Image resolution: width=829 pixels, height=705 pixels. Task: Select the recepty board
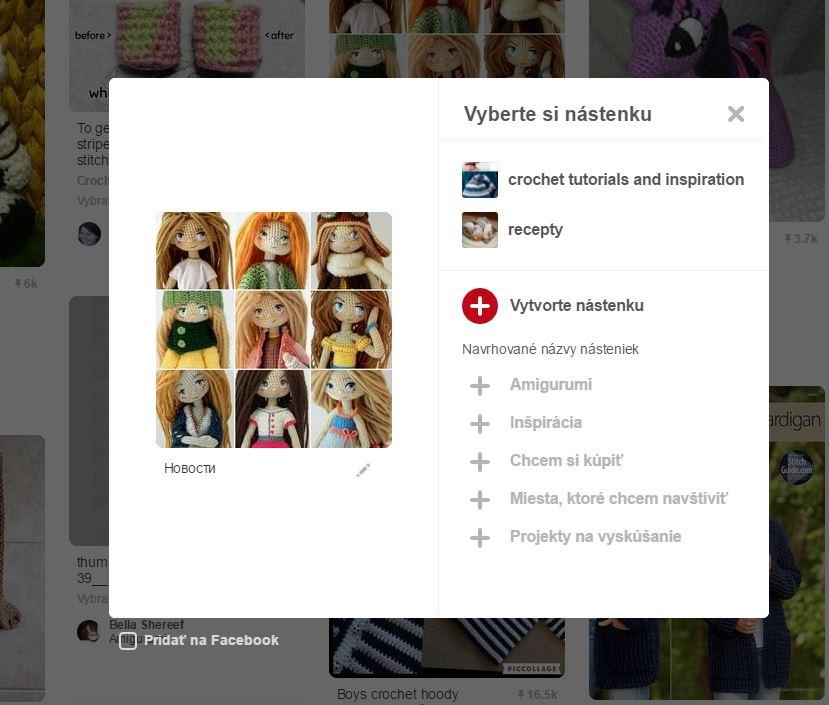(x=535, y=230)
